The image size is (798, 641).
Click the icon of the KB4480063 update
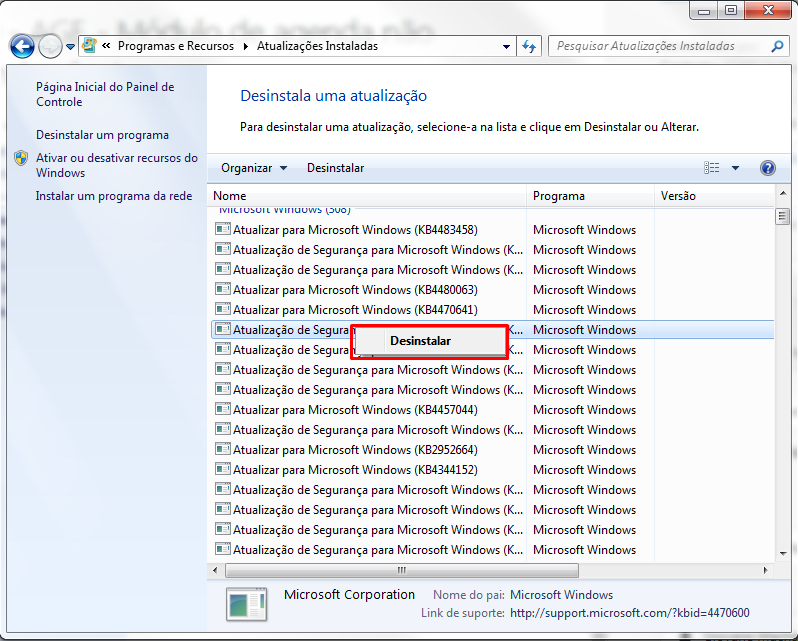tap(222, 289)
